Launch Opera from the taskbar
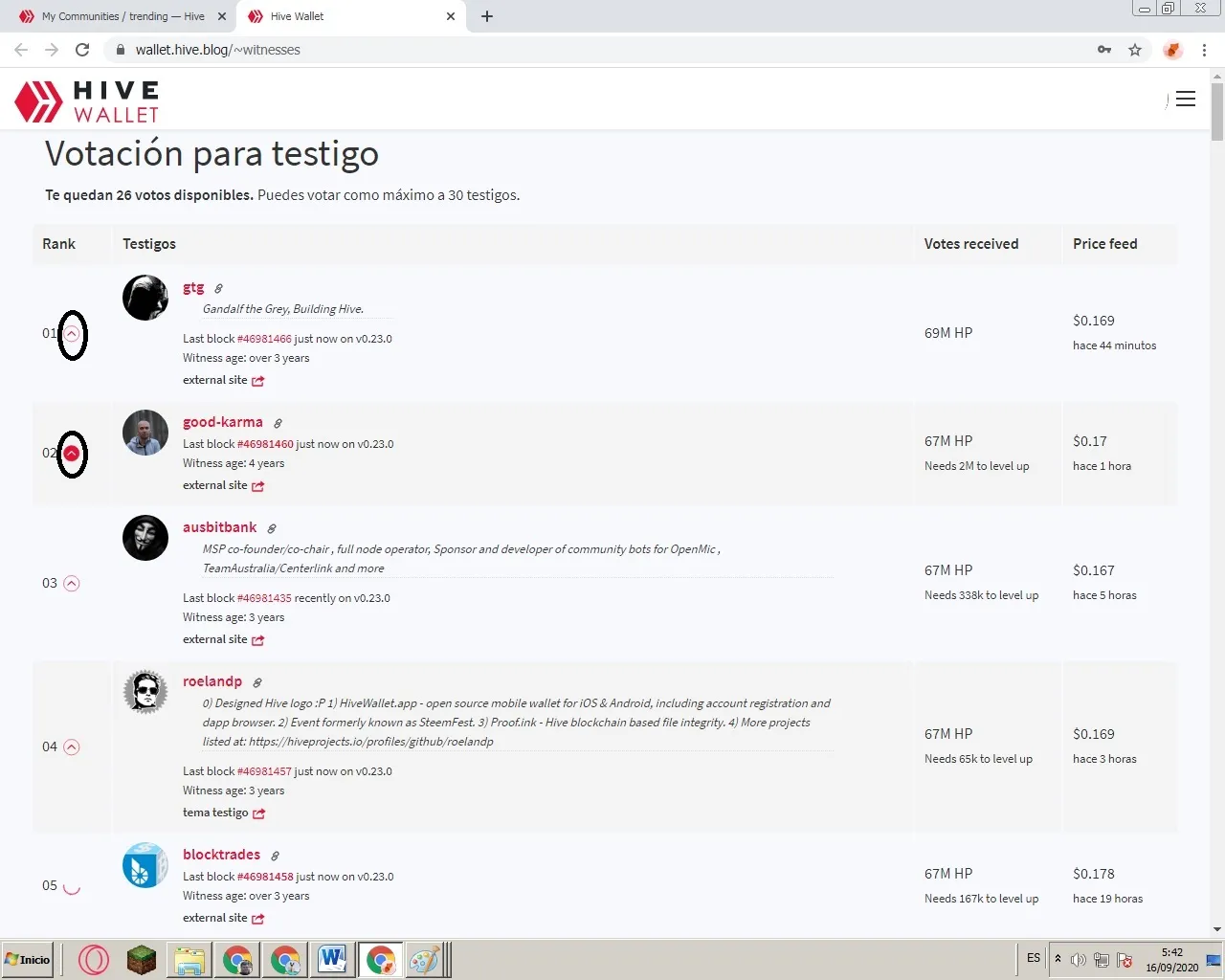1225x980 pixels. coord(94,960)
